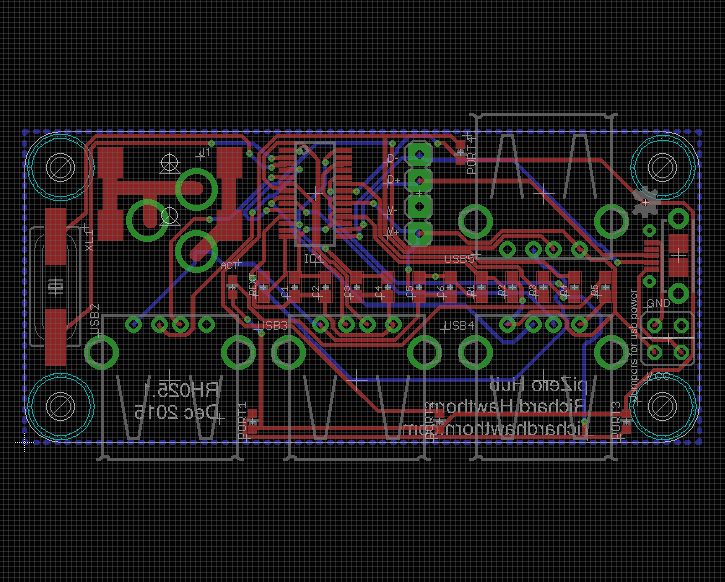Select the top-right mounting hole
Screen dimensions: 725x582
[x=664, y=167]
